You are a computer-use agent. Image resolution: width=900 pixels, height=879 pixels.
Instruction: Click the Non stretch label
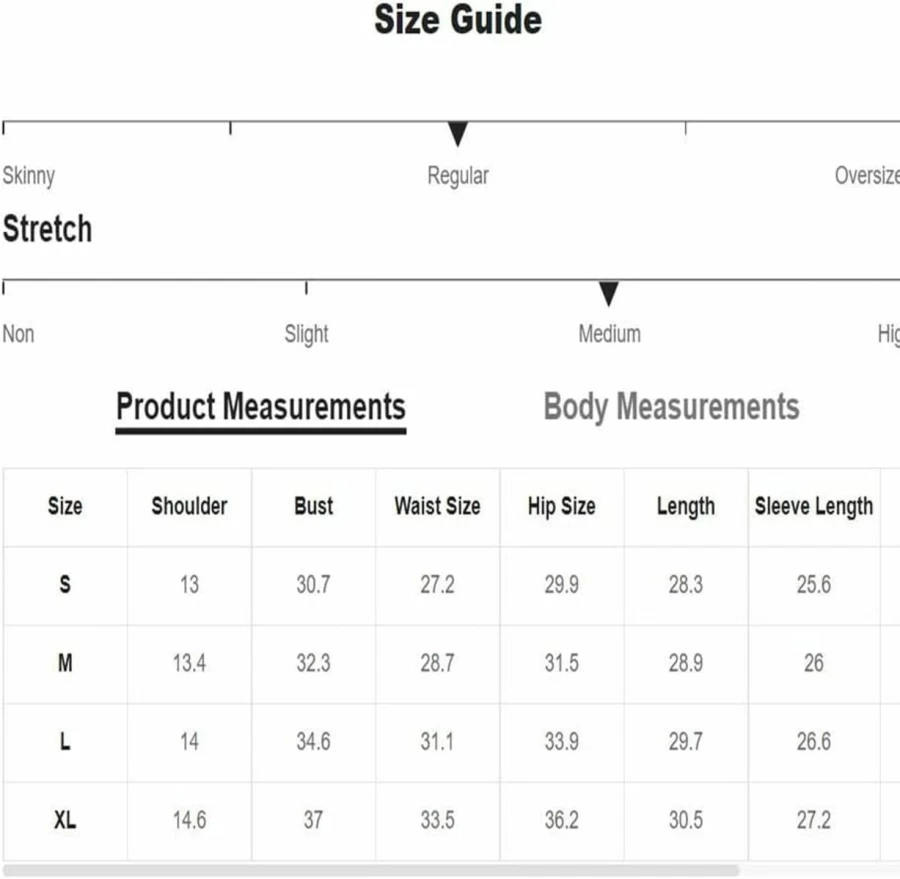click(18, 334)
